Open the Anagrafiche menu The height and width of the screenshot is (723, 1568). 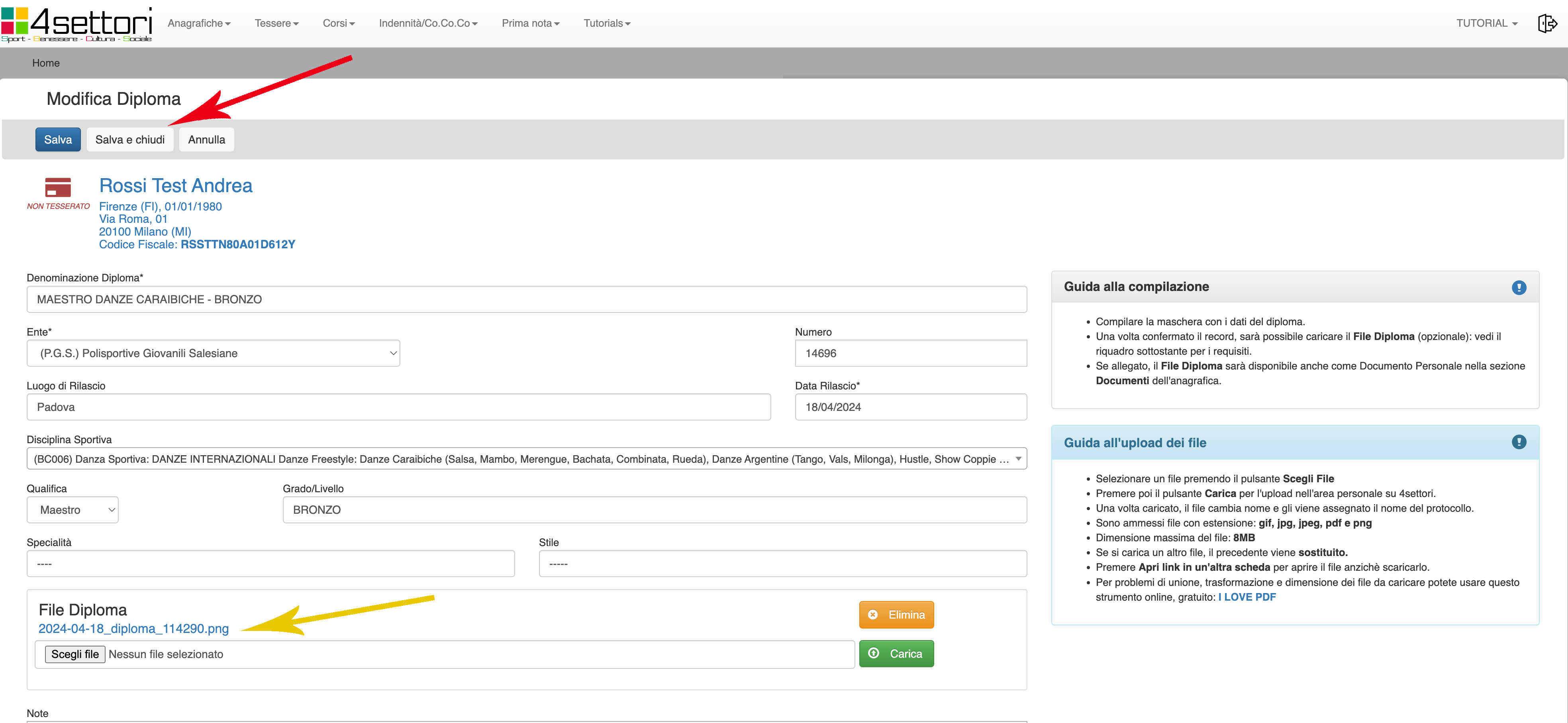pyautogui.click(x=199, y=23)
